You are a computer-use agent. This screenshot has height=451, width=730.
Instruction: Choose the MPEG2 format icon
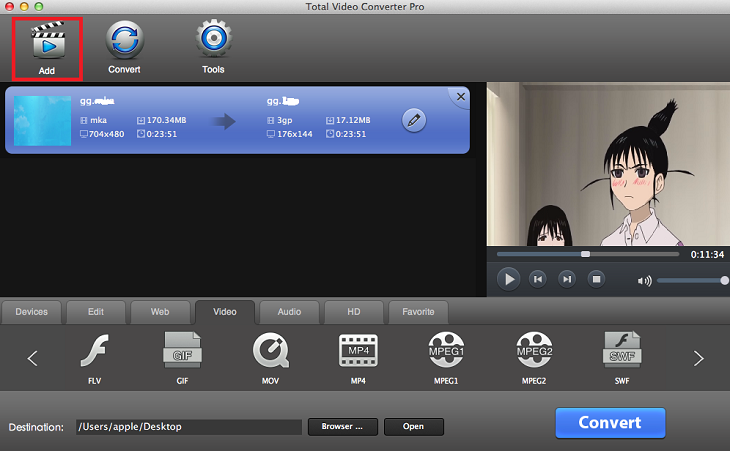click(534, 350)
